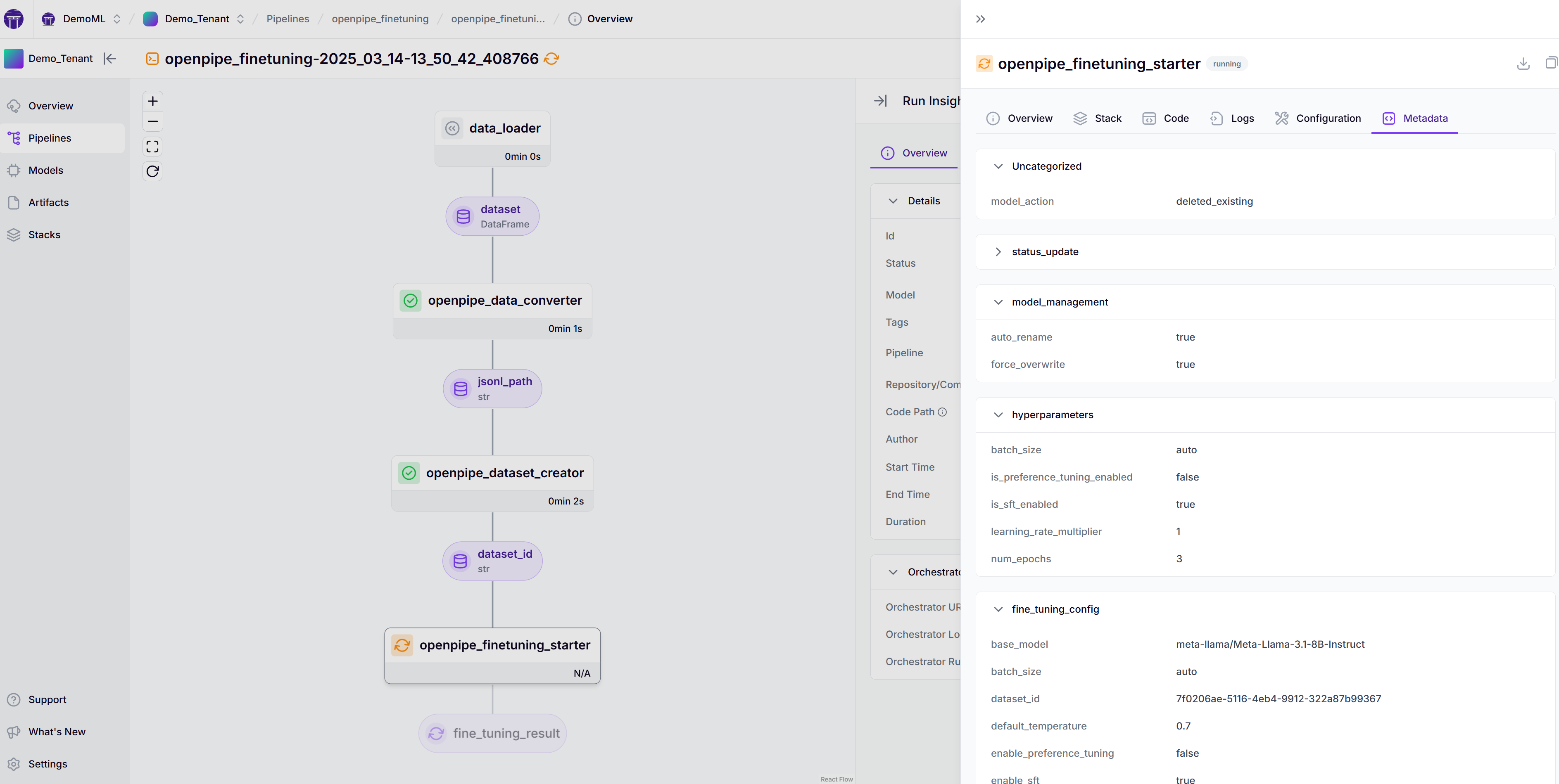Navigate to openpipe_finetuning via breadcrumb
The image size is (1559, 784).
point(380,19)
